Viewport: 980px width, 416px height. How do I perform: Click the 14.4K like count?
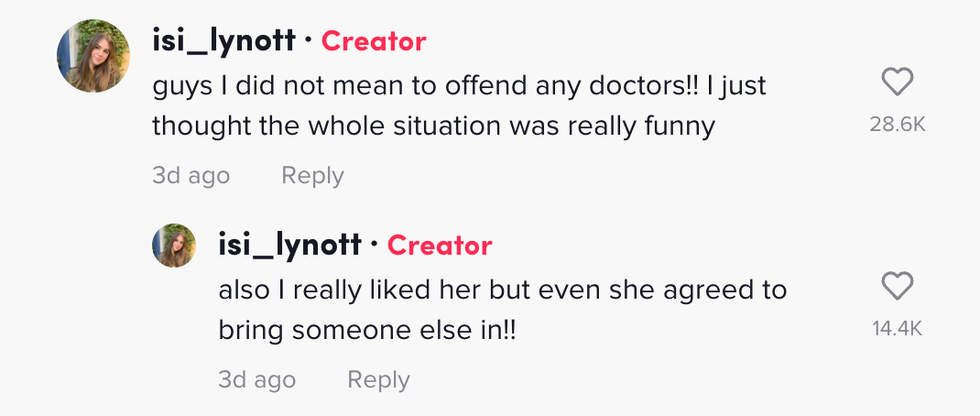897,328
